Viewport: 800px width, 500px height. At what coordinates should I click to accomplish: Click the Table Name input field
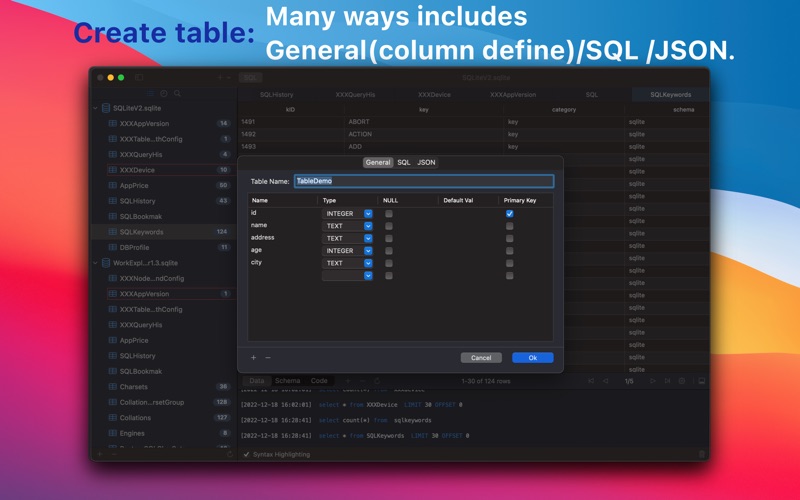[x=424, y=181]
